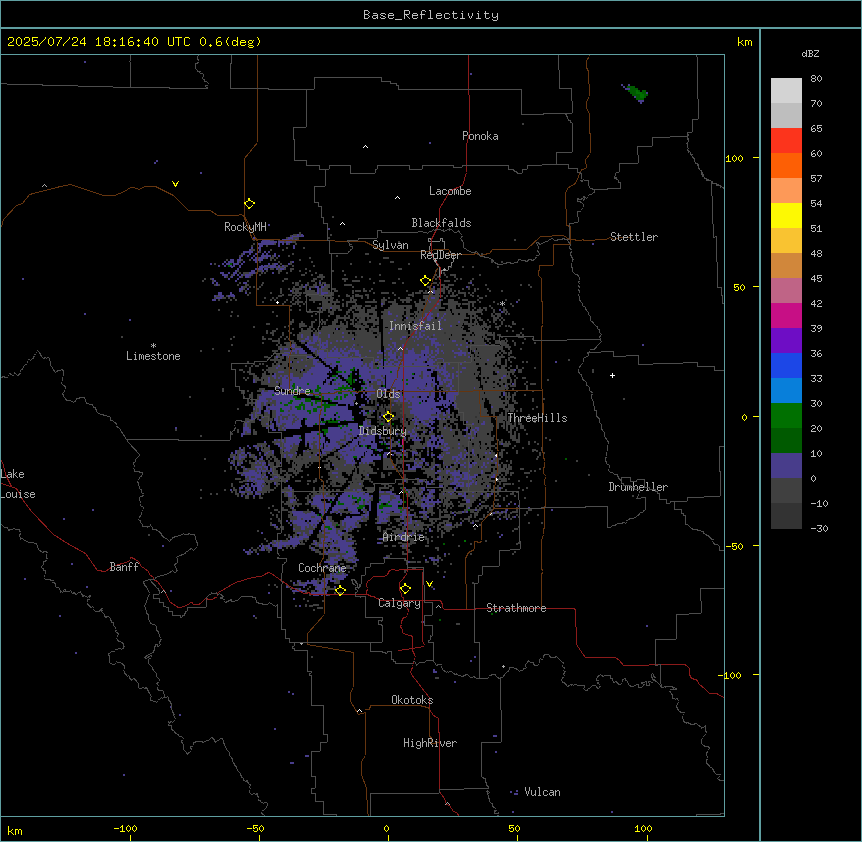This screenshot has width=862, height=842.
Task: Click the yellow diamond marker at Olds
Action: (x=389, y=417)
